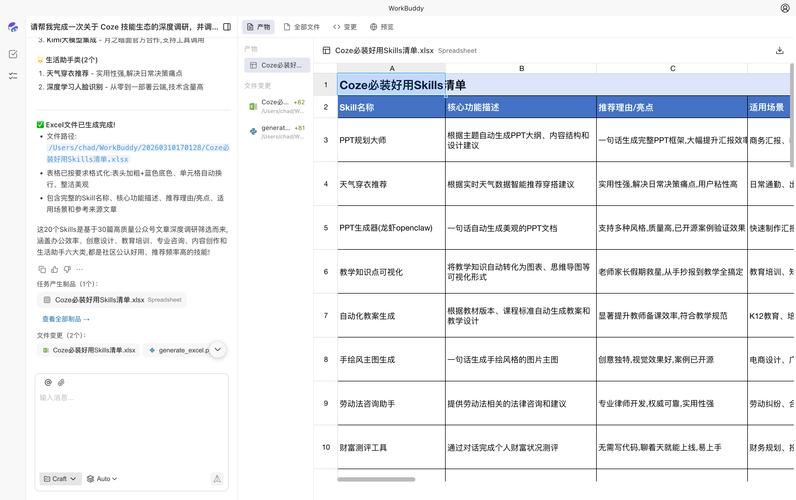796x500 pixels.
Task: Open the Coze必装好用Skills清单.xlsx Spreadsheet product chip
Action: pos(112,300)
